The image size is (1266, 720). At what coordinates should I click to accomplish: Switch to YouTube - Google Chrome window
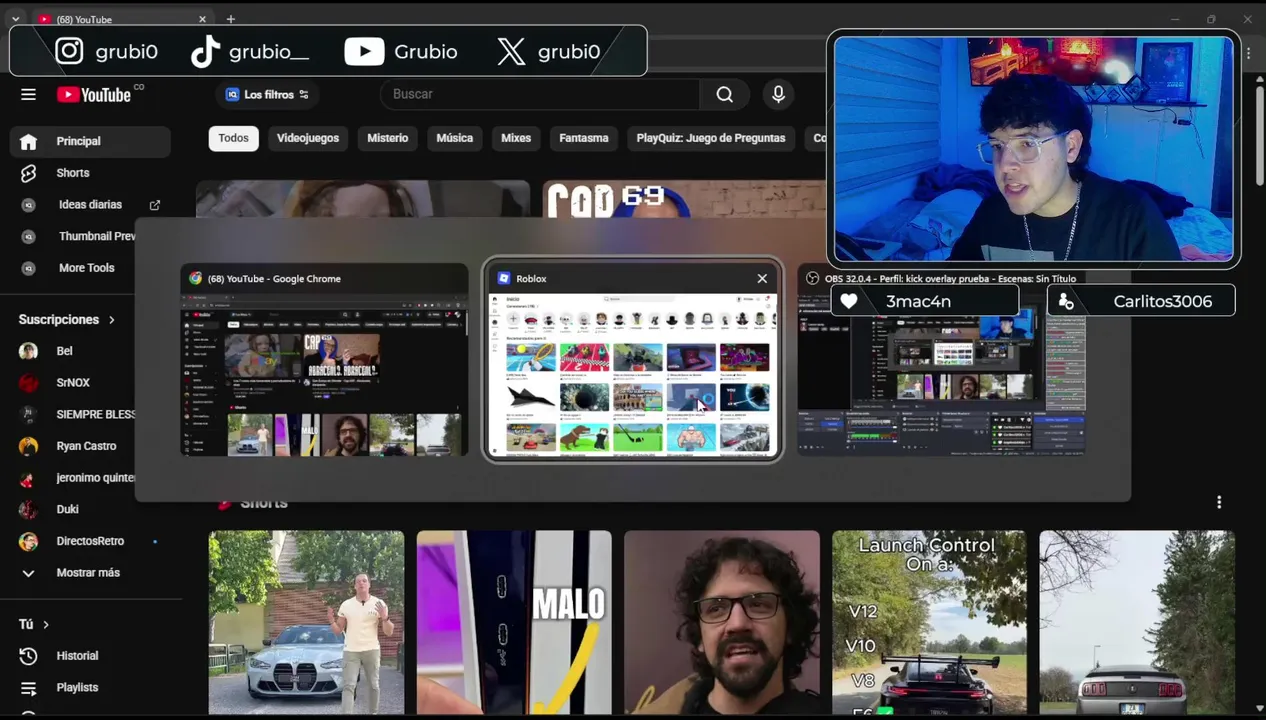click(324, 361)
